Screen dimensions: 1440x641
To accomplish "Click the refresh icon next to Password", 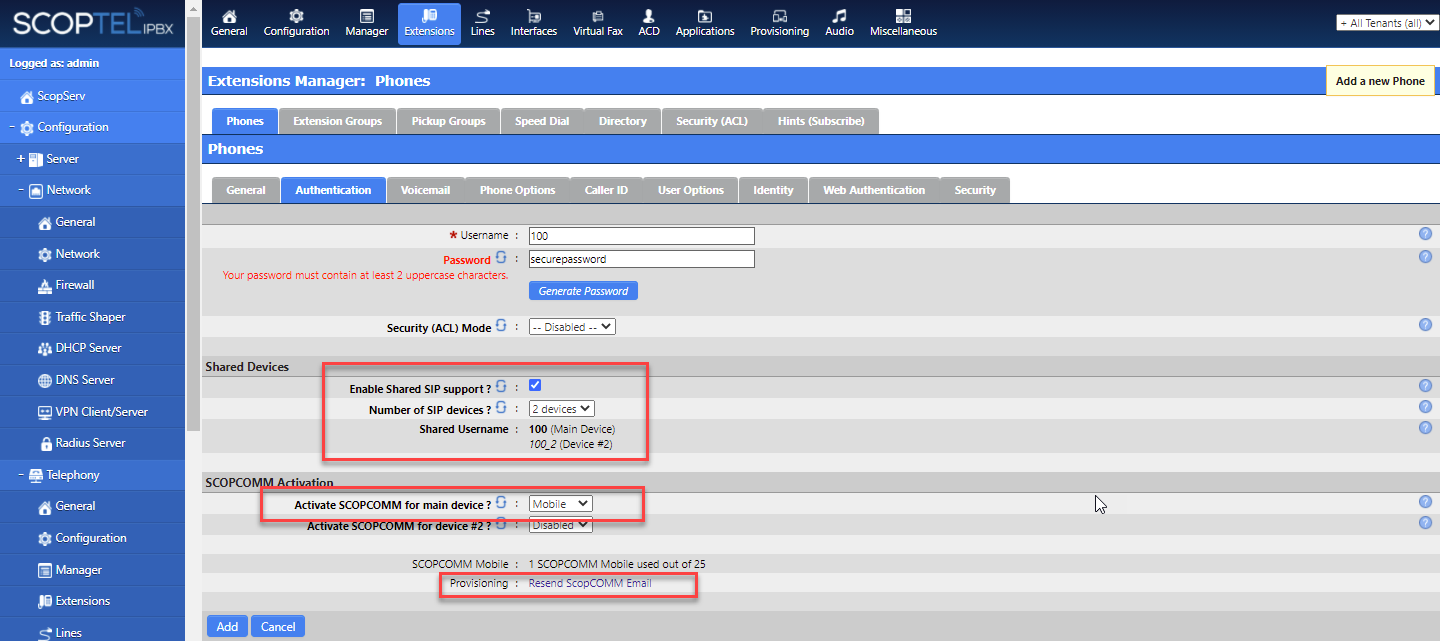I will (501, 258).
